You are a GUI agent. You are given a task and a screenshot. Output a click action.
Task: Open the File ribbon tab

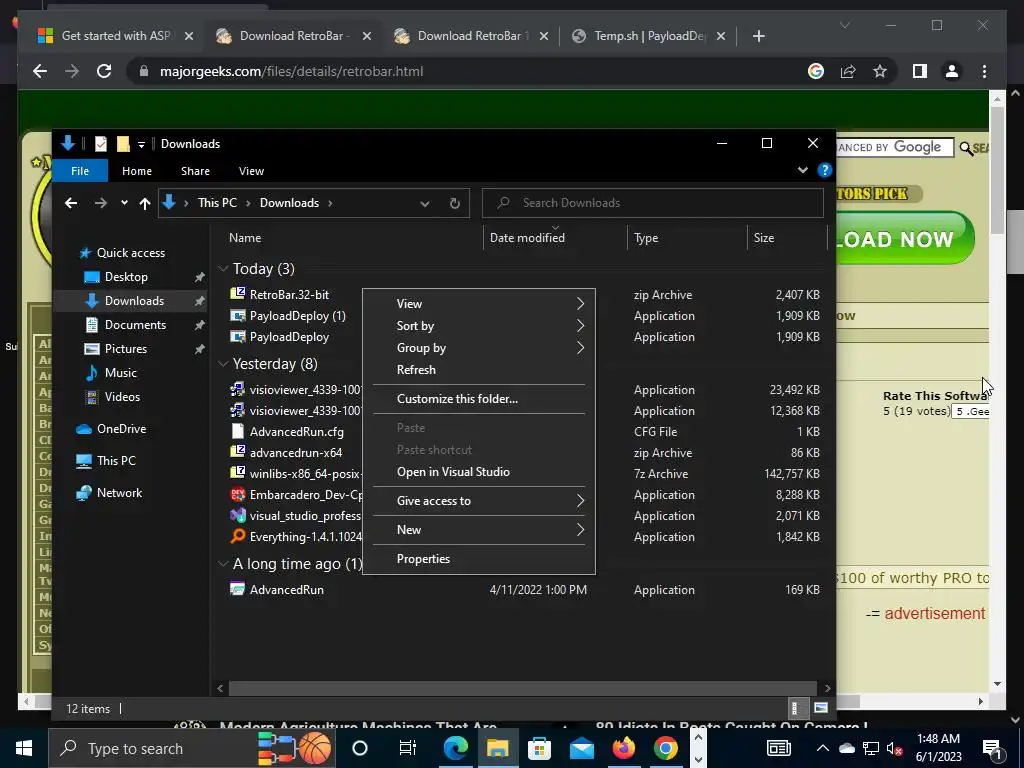(80, 171)
